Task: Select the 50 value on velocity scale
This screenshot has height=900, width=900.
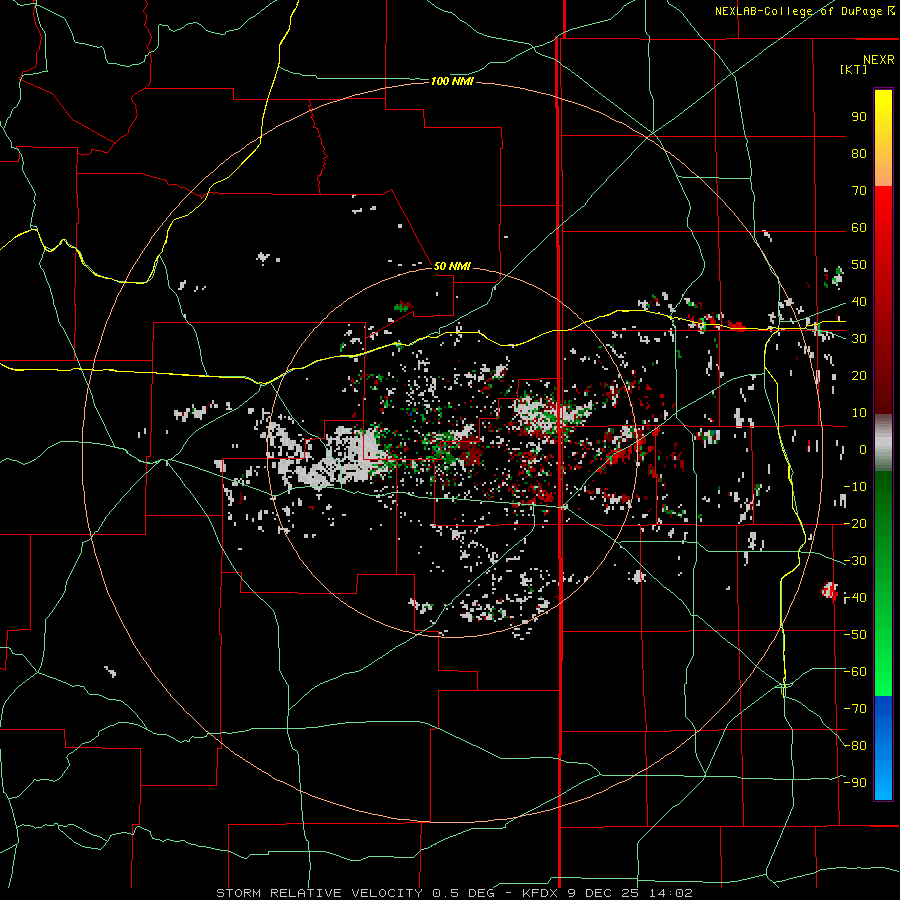Action: point(859,265)
